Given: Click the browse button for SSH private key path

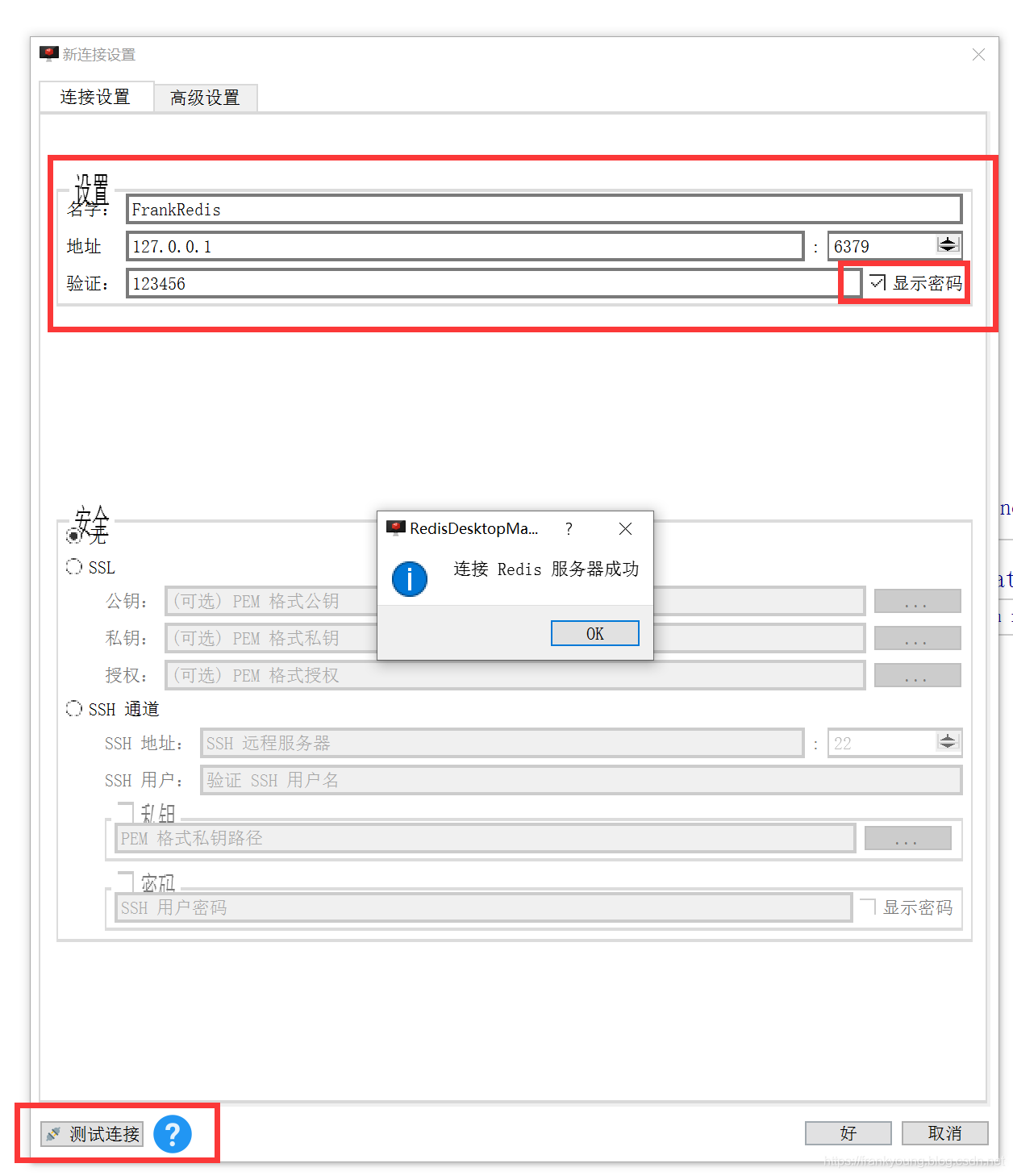Looking at the screenshot, I should [908, 838].
